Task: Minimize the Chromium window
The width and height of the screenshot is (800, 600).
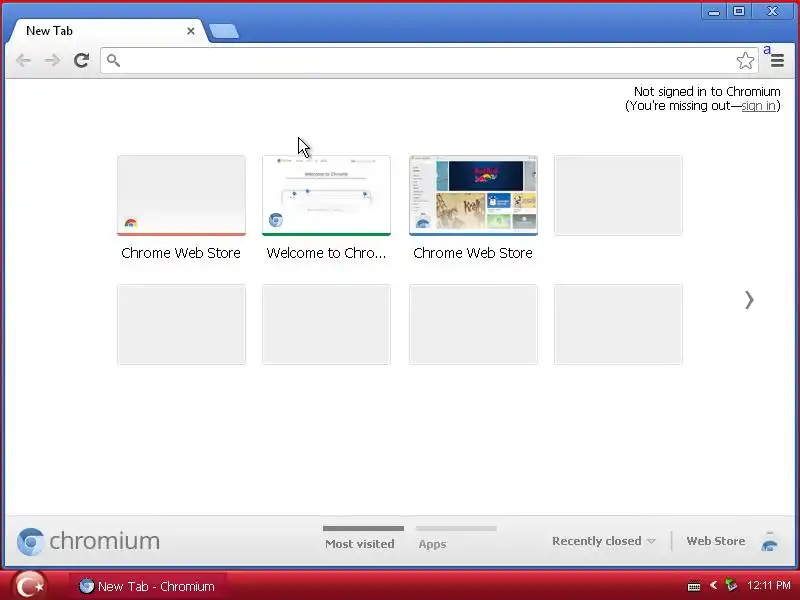Action: pyautogui.click(x=714, y=11)
